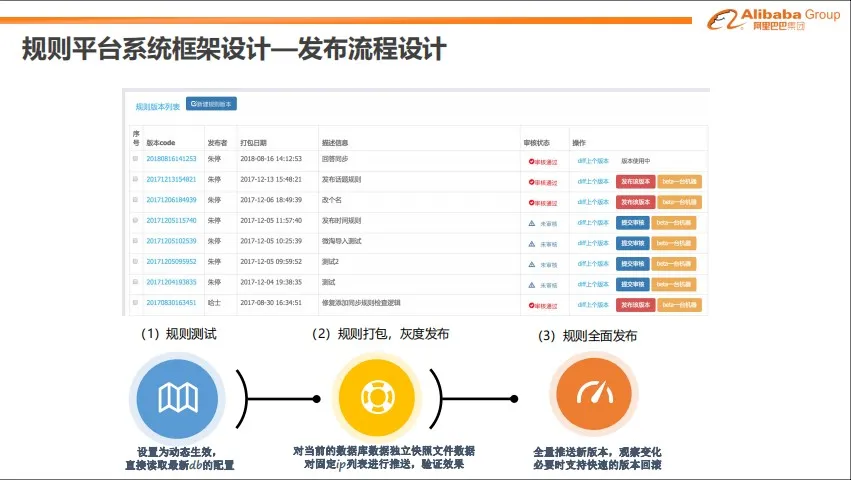This screenshot has width=851, height=480.
Task: Click the blue map icon for 规则测试
Action: (x=177, y=397)
